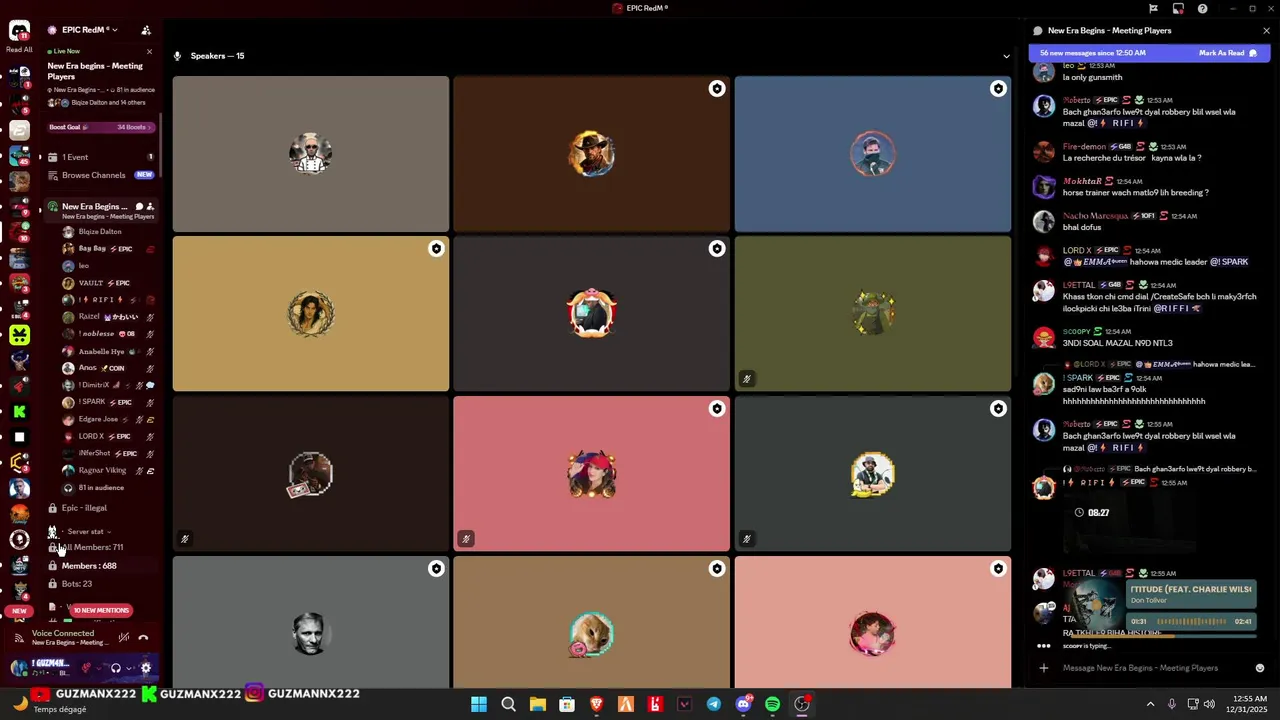The image size is (1280, 720).
Task: Open MokhtaR's message author name
Action: [1082, 181]
